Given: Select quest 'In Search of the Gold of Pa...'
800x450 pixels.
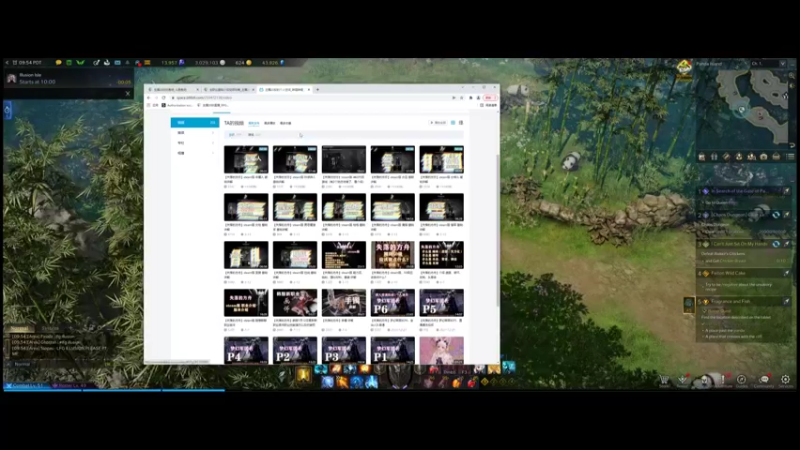Looking at the screenshot, I should pos(739,191).
